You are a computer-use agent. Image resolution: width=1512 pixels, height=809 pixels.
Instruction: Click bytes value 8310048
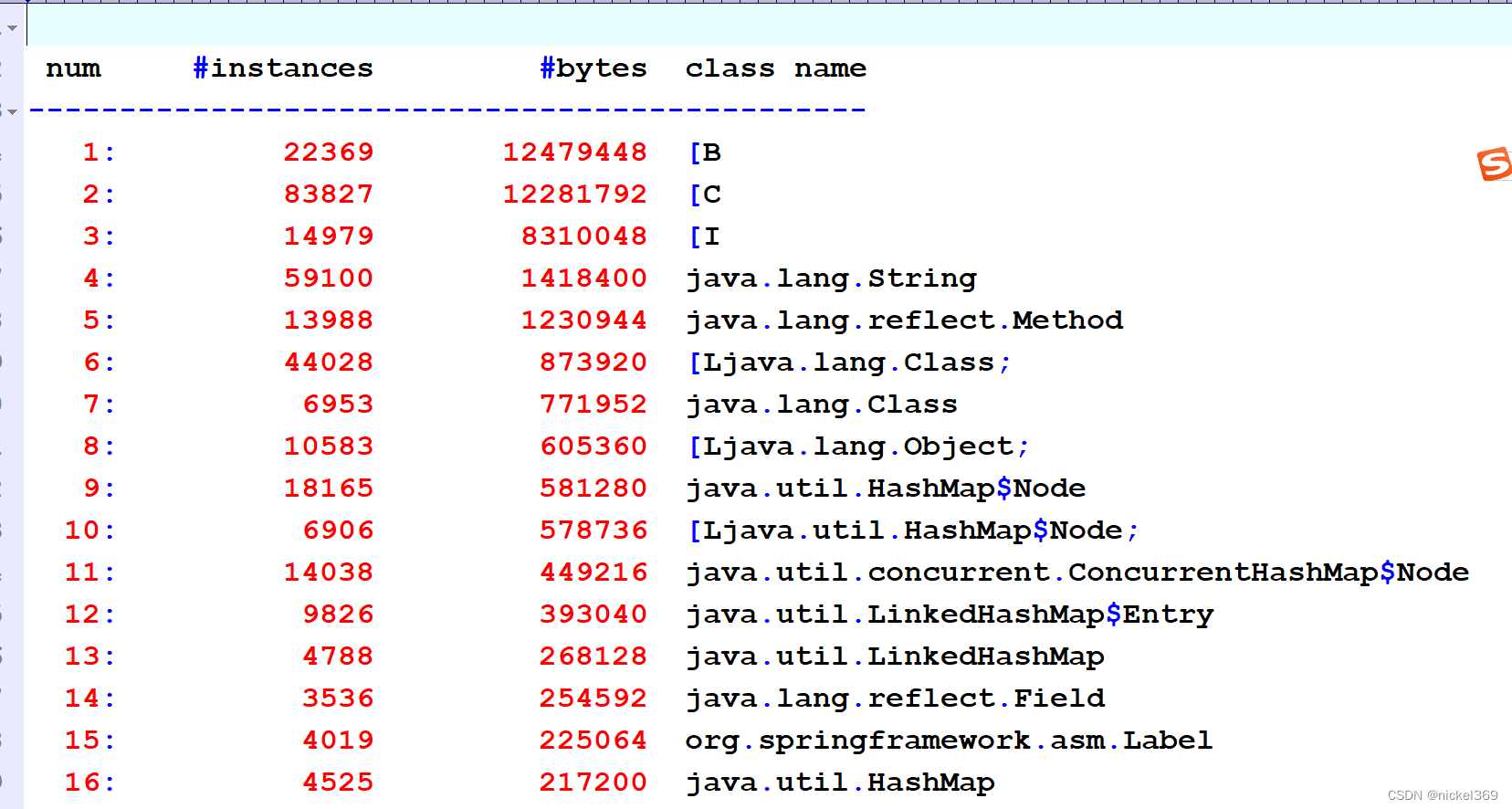pyautogui.click(x=584, y=236)
